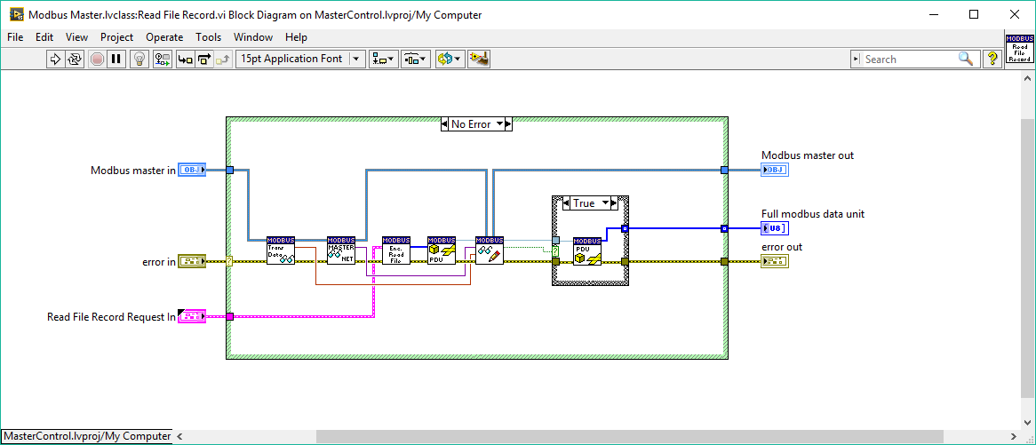Toggle Retain Wire Values button
1036x445 pixels.
point(163,59)
